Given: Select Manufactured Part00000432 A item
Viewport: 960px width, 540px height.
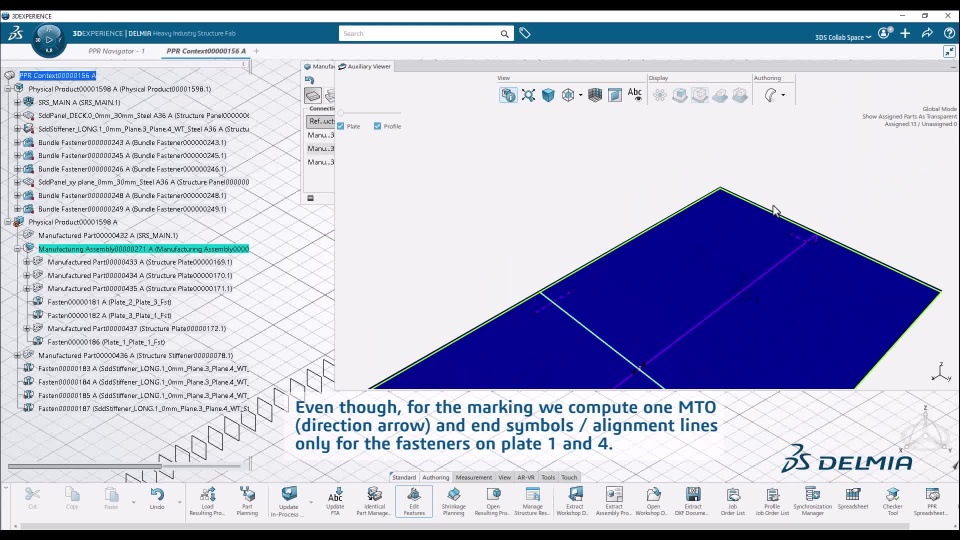Looking at the screenshot, I should (x=108, y=235).
